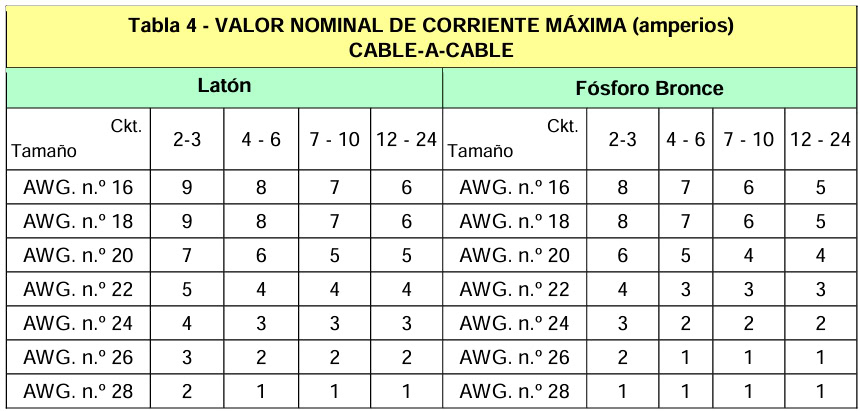Select the 'Latón' section header
This screenshot has width=860, height=411.
pos(224,87)
